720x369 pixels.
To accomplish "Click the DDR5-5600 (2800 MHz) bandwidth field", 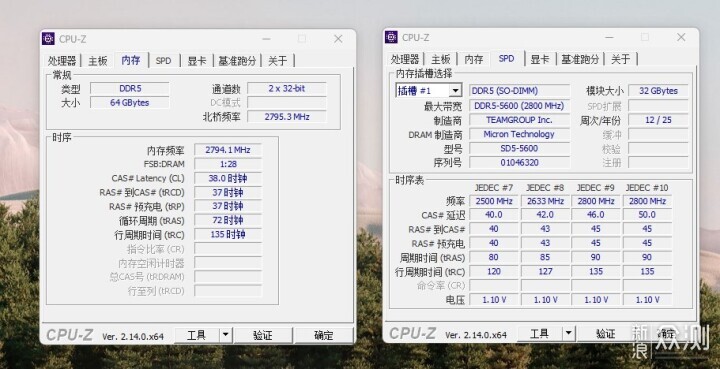I will click(519, 106).
